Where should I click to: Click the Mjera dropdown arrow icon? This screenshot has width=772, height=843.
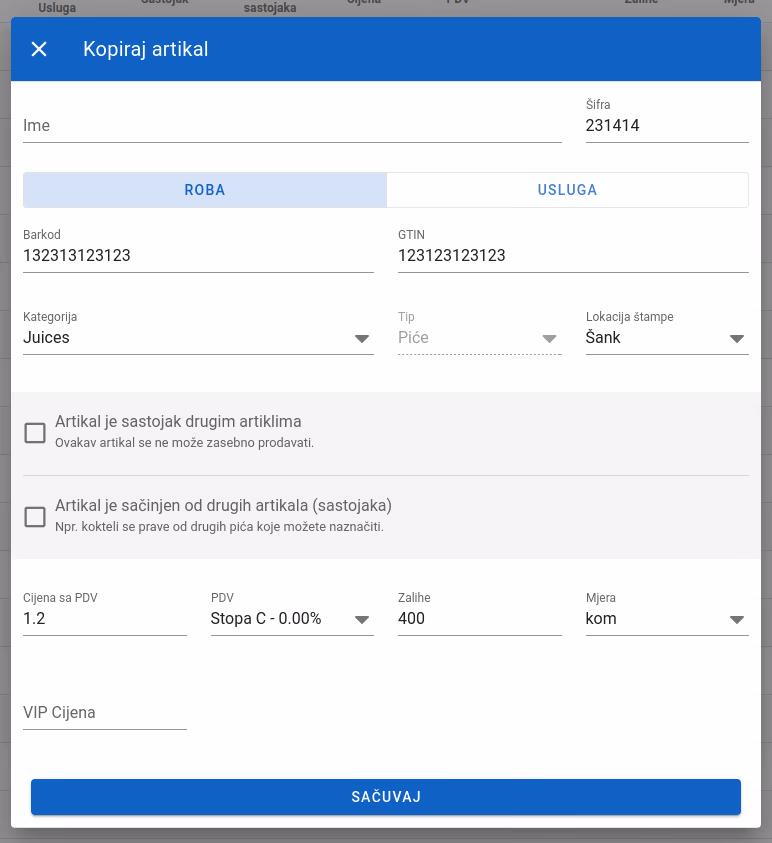pos(737,620)
